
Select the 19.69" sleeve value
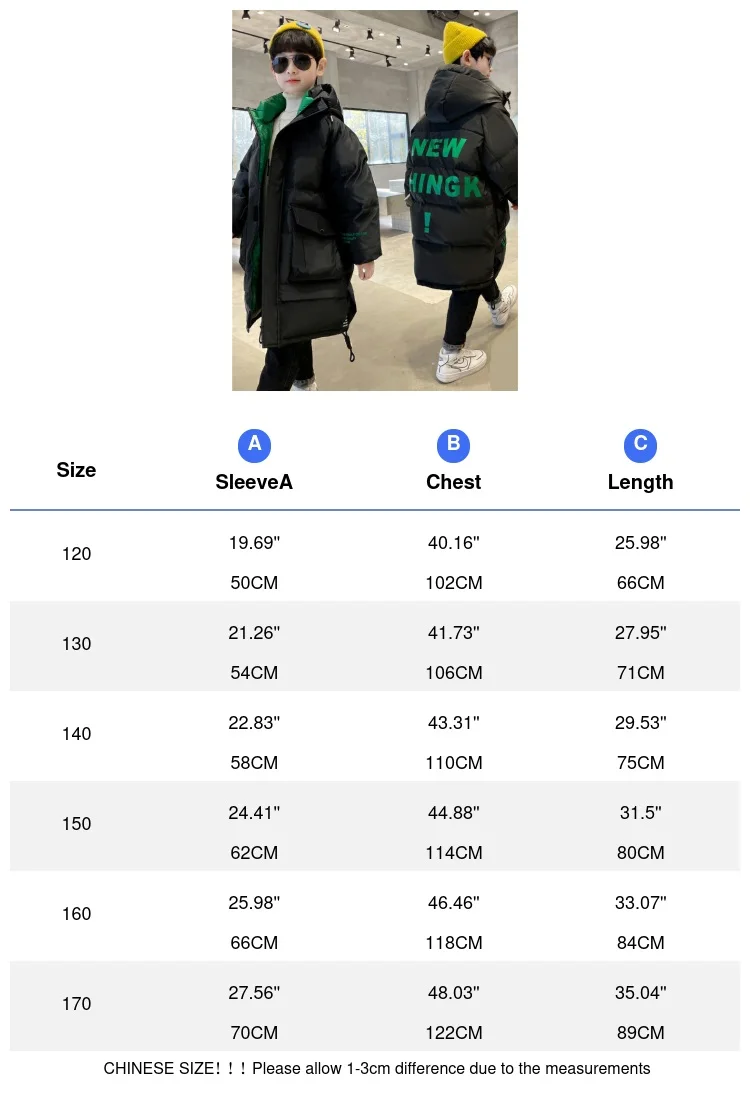point(254,543)
